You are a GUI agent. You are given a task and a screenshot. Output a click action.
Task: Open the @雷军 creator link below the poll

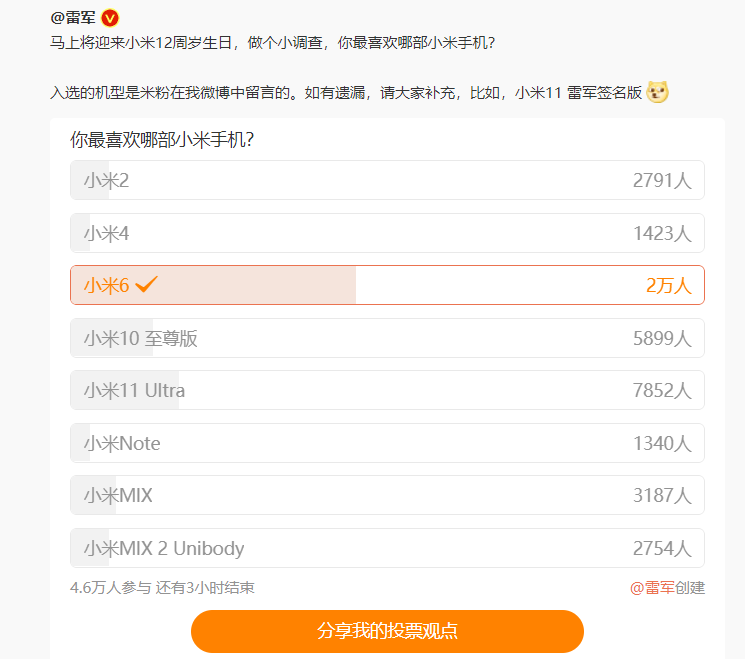652,588
